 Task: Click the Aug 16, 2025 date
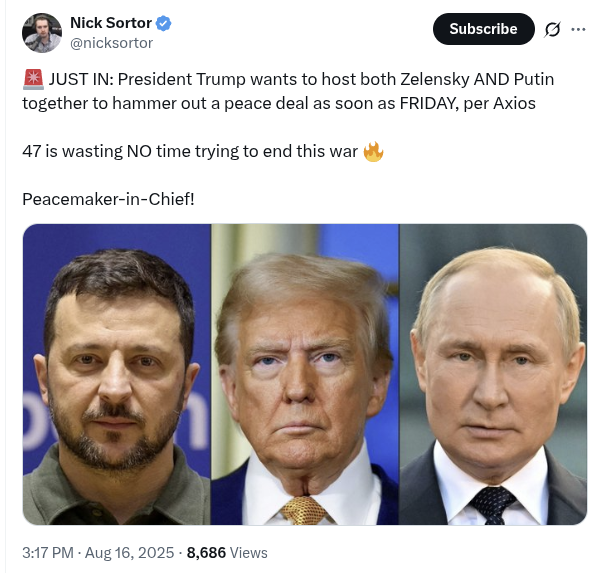click(129, 553)
